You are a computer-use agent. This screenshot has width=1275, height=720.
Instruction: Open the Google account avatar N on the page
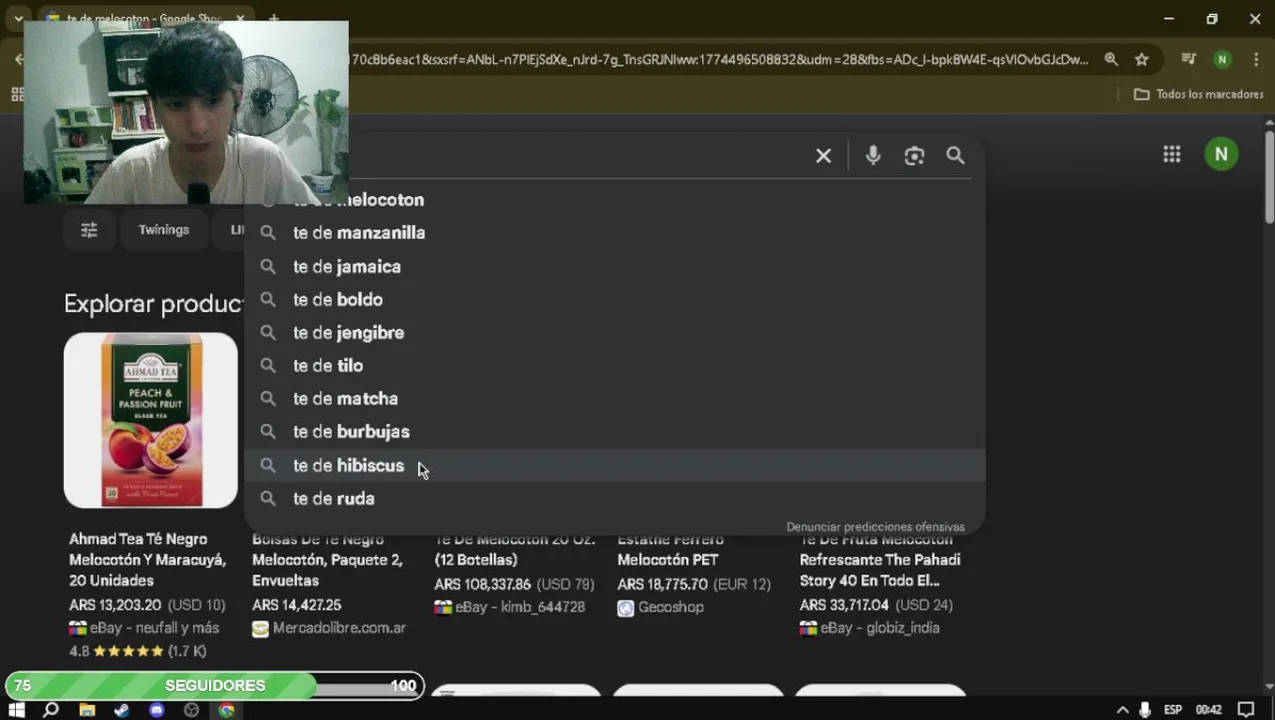click(x=1221, y=154)
